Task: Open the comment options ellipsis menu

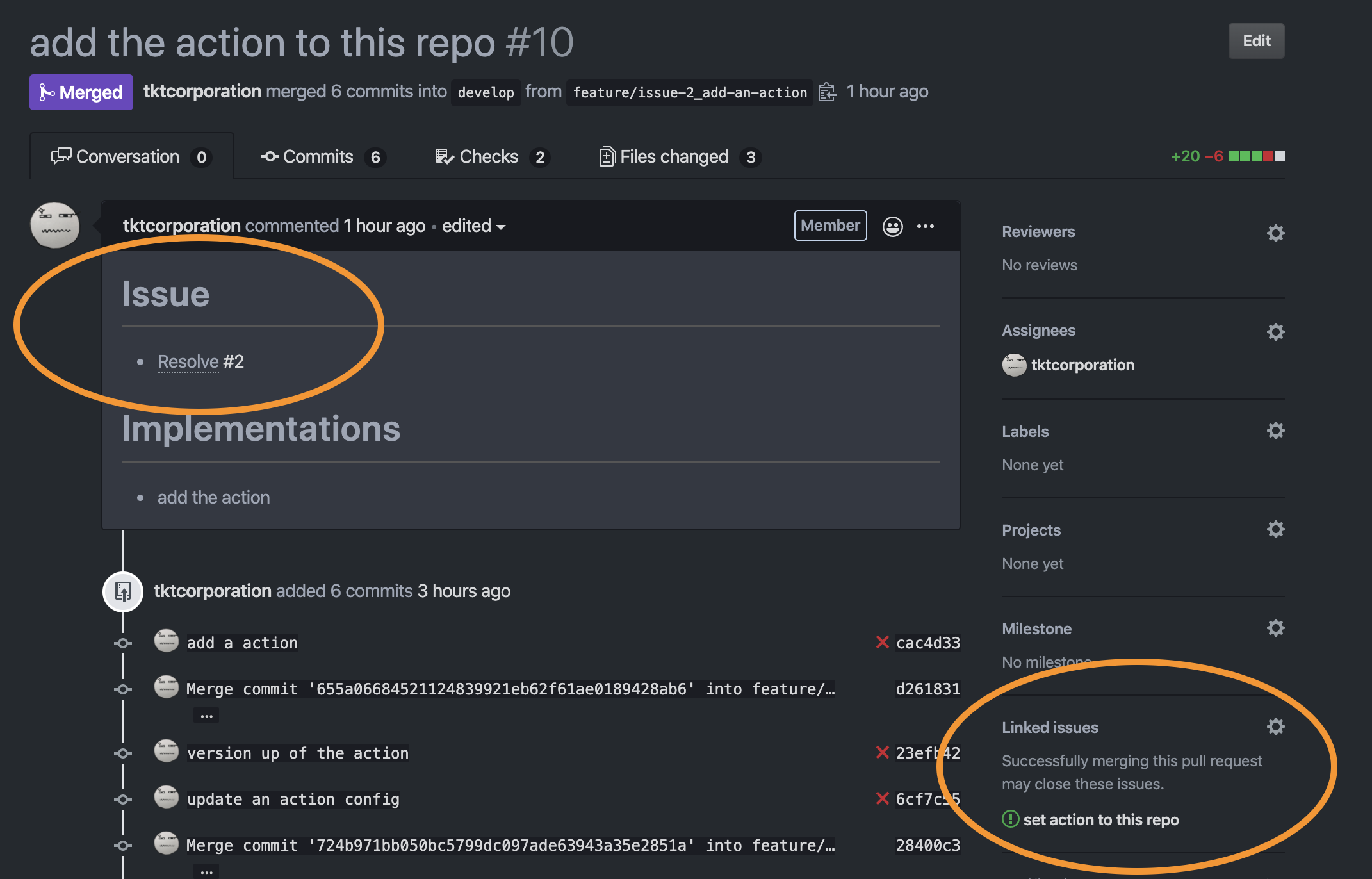Action: click(x=925, y=226)
